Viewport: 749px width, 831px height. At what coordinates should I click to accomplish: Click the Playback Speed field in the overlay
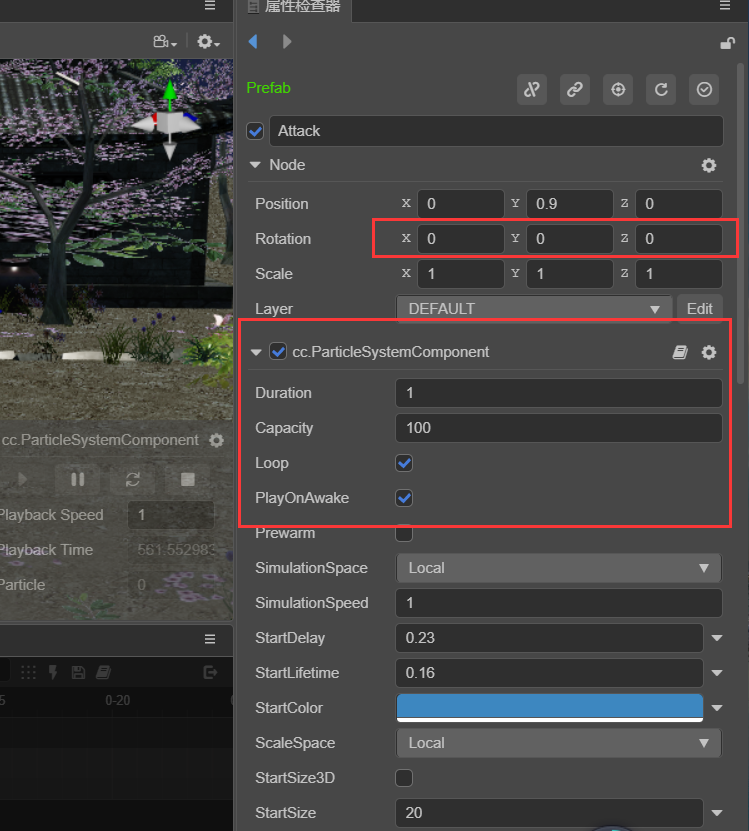point(171,515)
